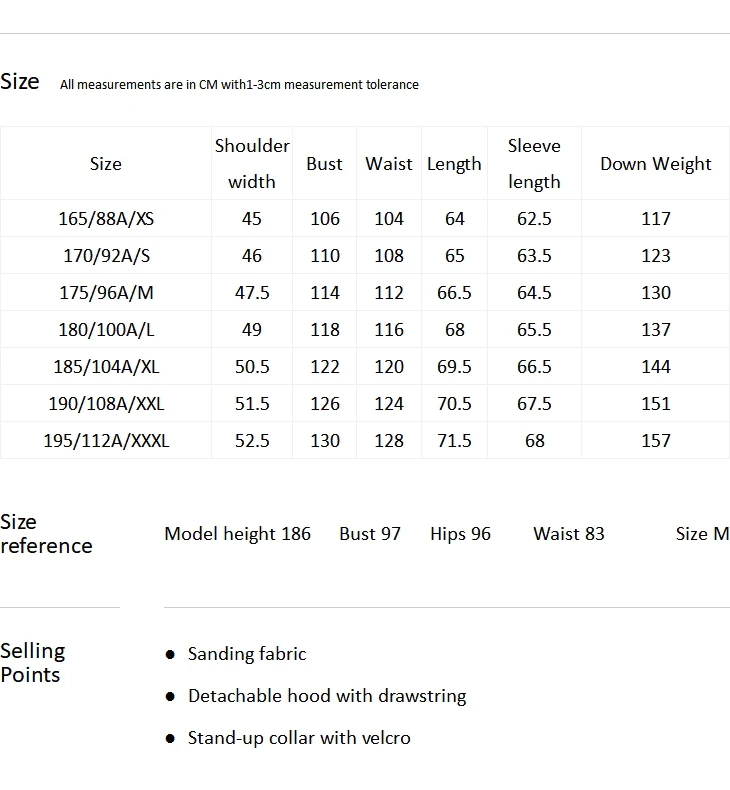
Task: Select the 190/108A/XXL size row label
Action: pyautogui.click(x=106, y=404)
